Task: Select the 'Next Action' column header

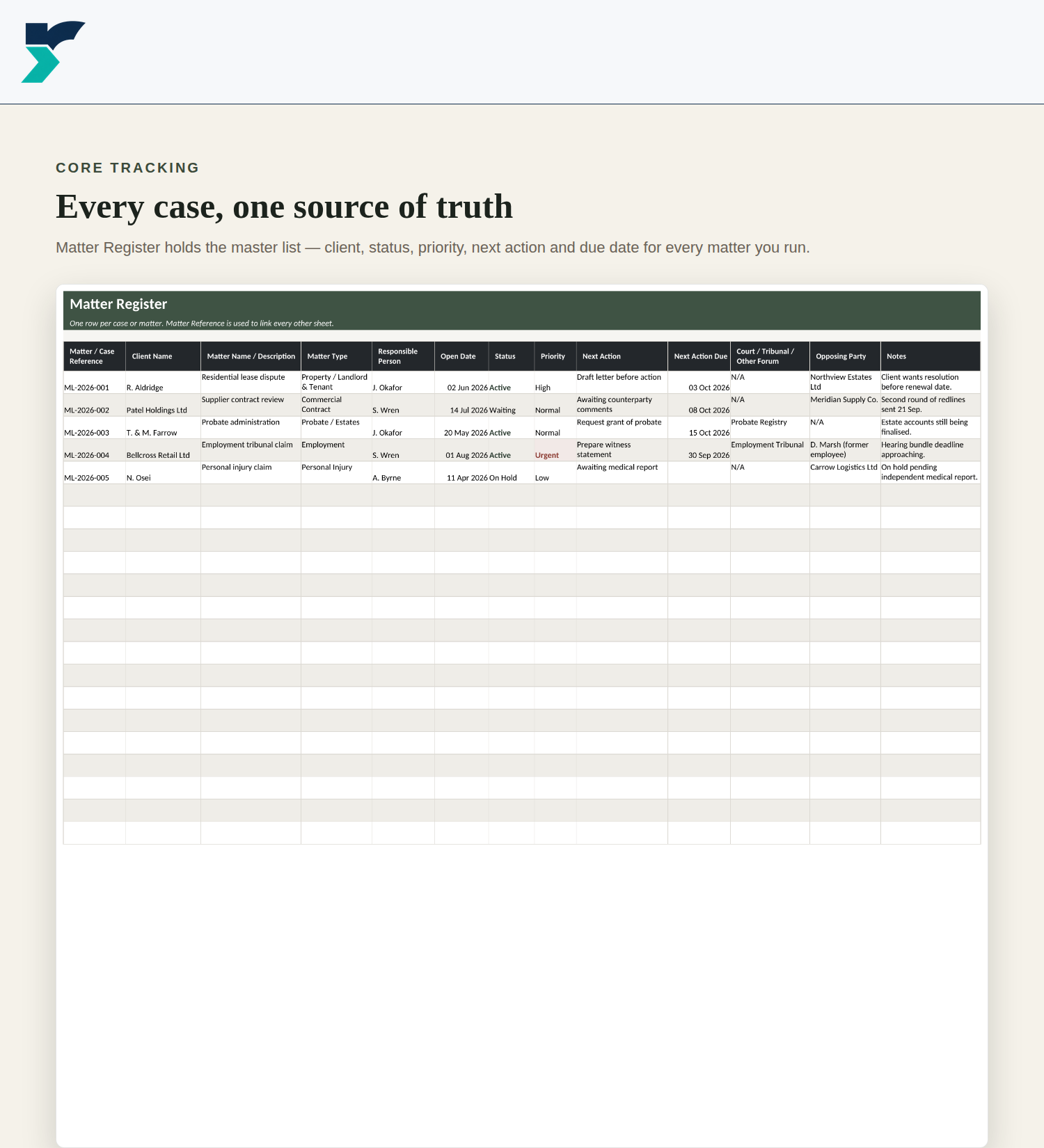Action: pos(622,356)
